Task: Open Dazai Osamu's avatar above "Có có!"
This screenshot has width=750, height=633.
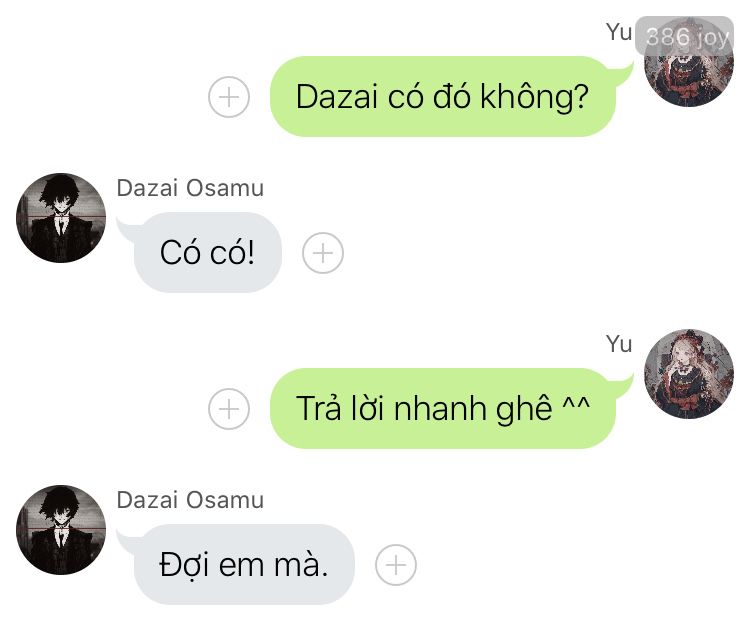Action: pos(61,218)
